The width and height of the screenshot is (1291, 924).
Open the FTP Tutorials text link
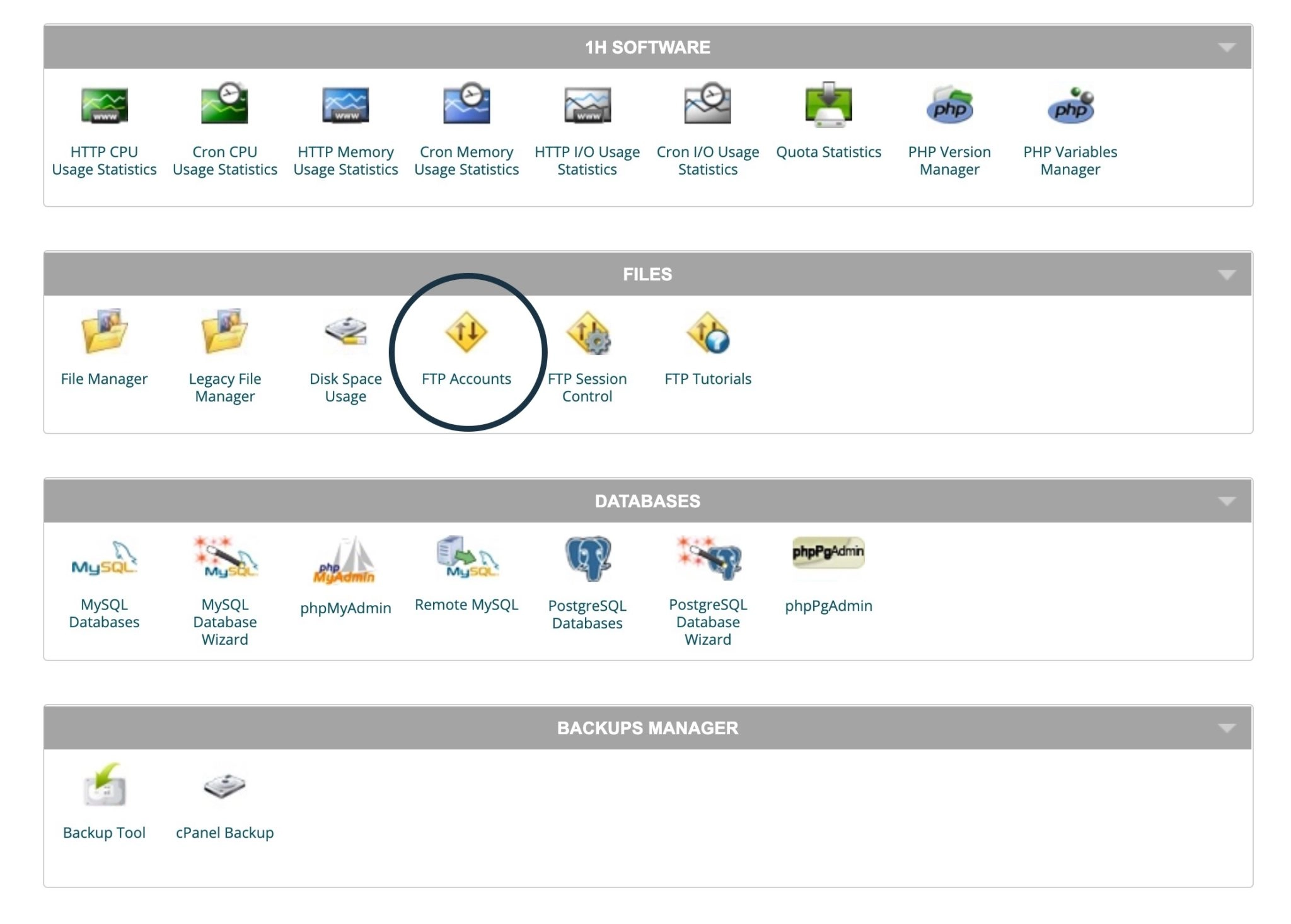coord(708,379)
